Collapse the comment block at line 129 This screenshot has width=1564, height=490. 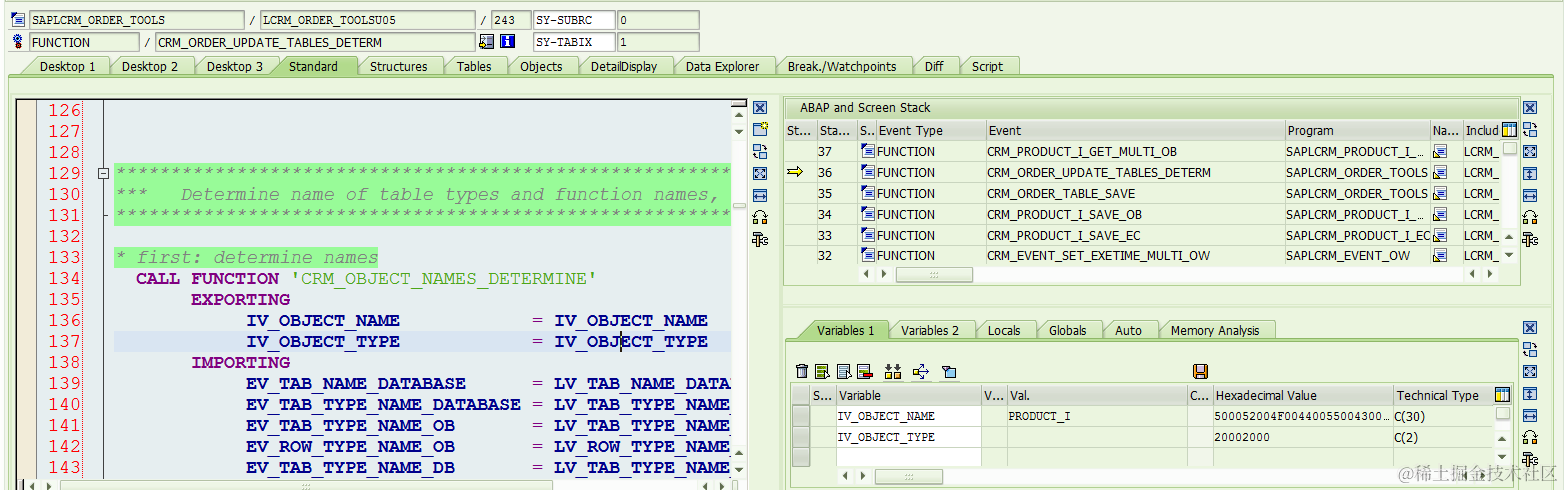(102, 173)
